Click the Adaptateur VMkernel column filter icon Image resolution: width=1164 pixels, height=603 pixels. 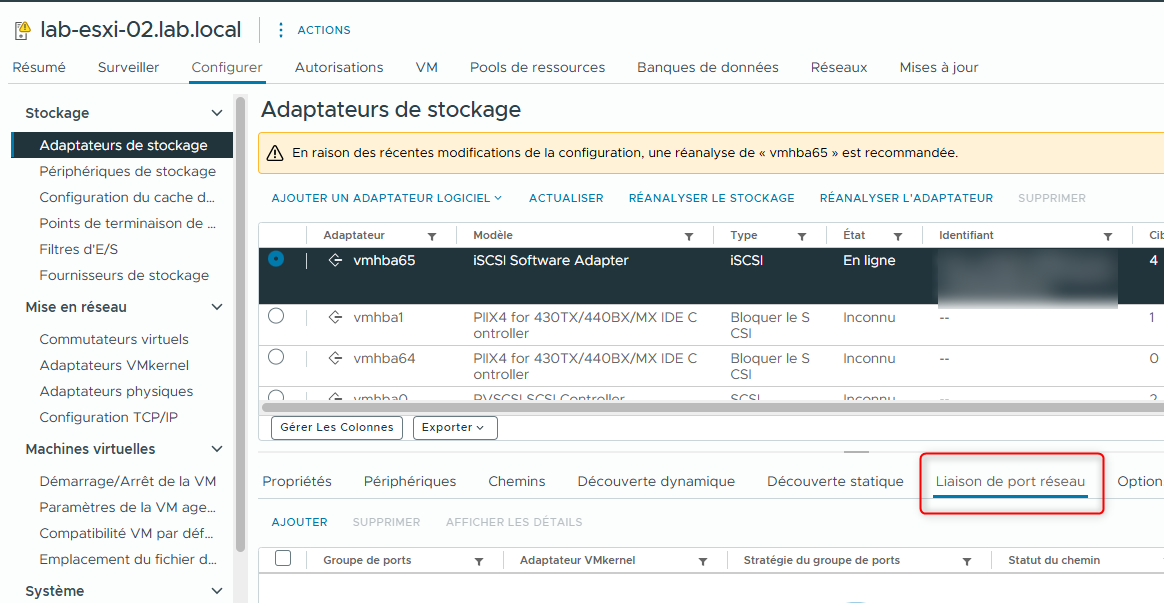click(703, 560)
